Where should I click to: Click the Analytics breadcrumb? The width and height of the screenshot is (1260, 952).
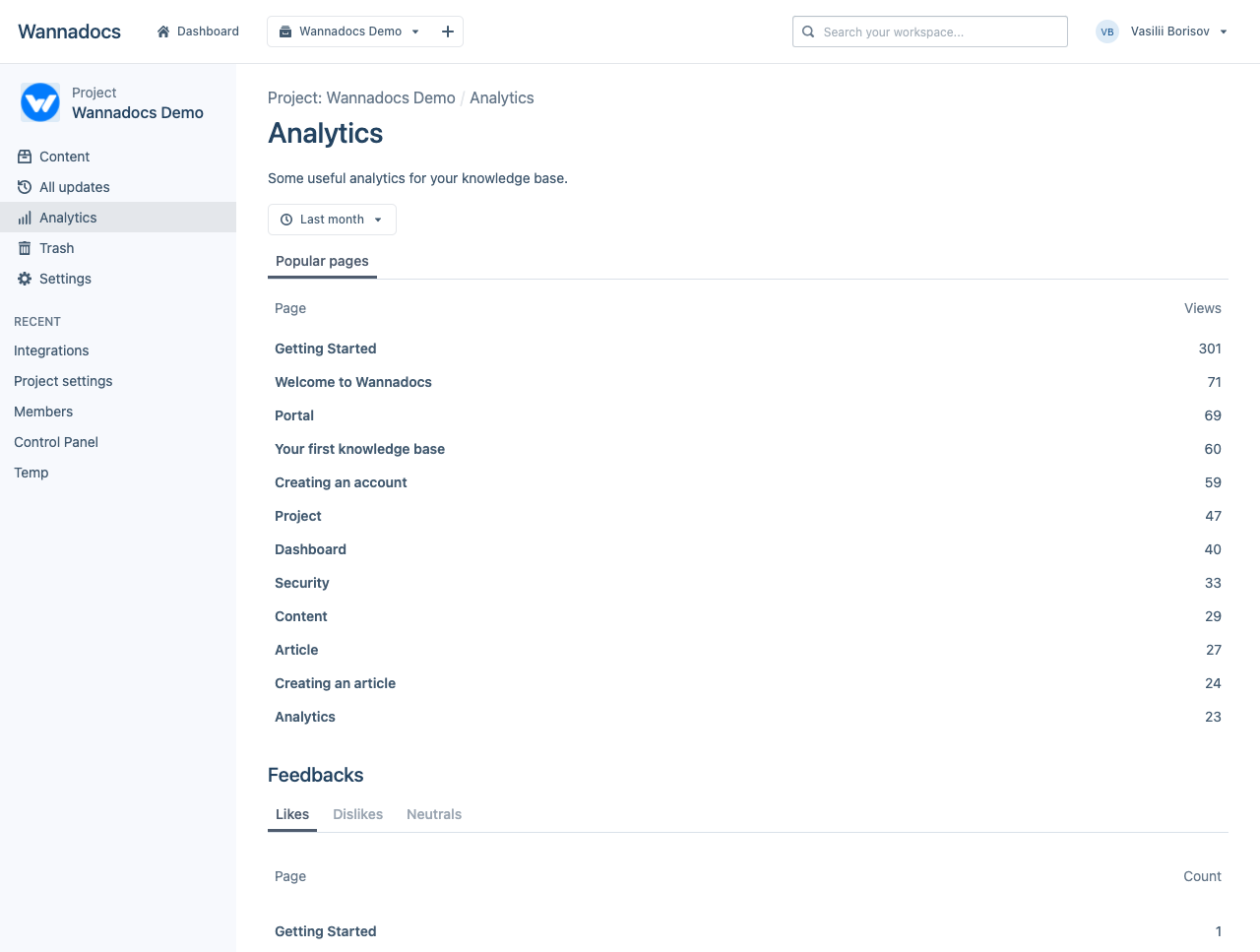pos(502,97)
